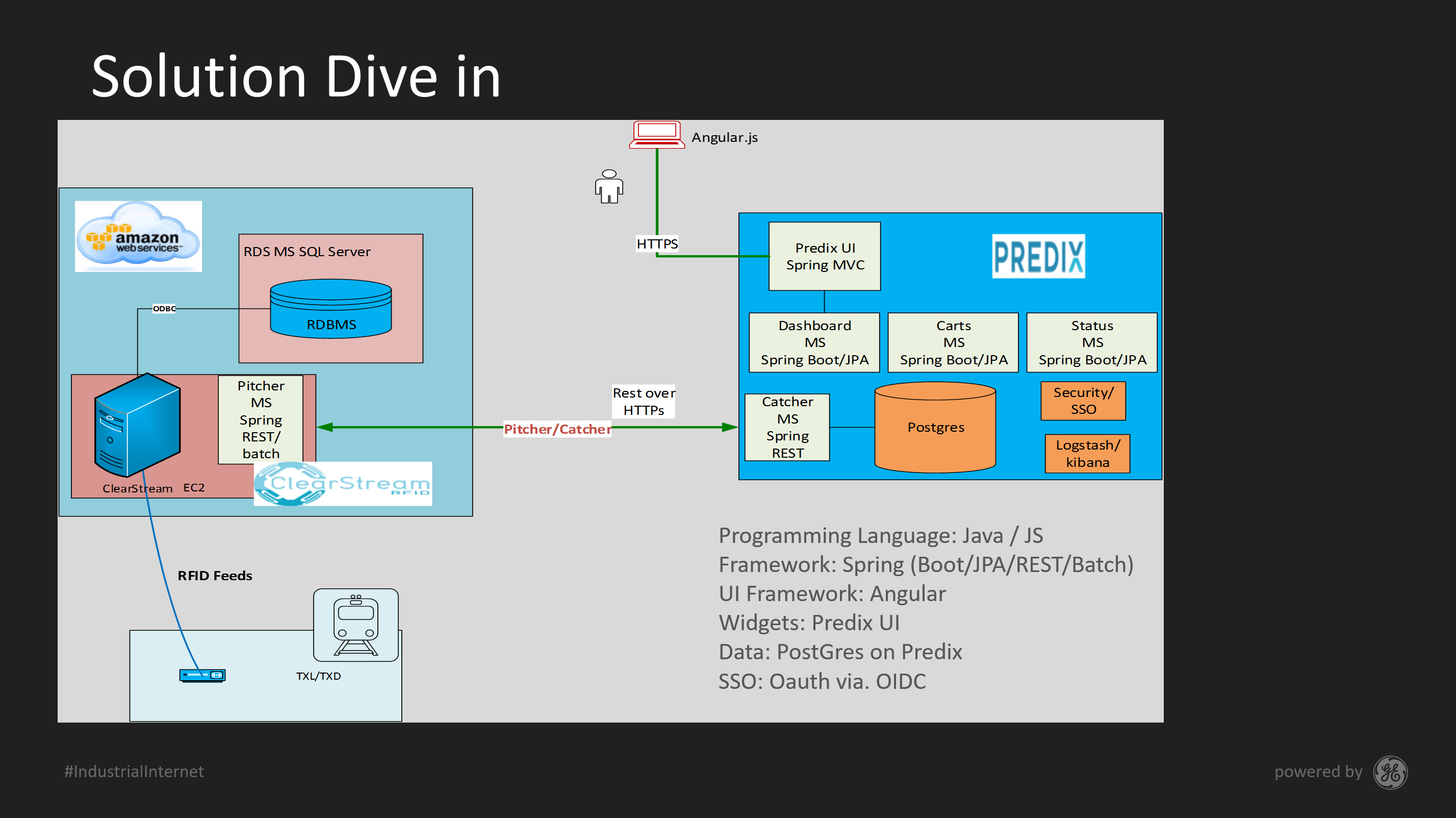1456x818 pixels.
Task: Click the blue RDBMS database cylinder
Action: (x=330, y=308)
